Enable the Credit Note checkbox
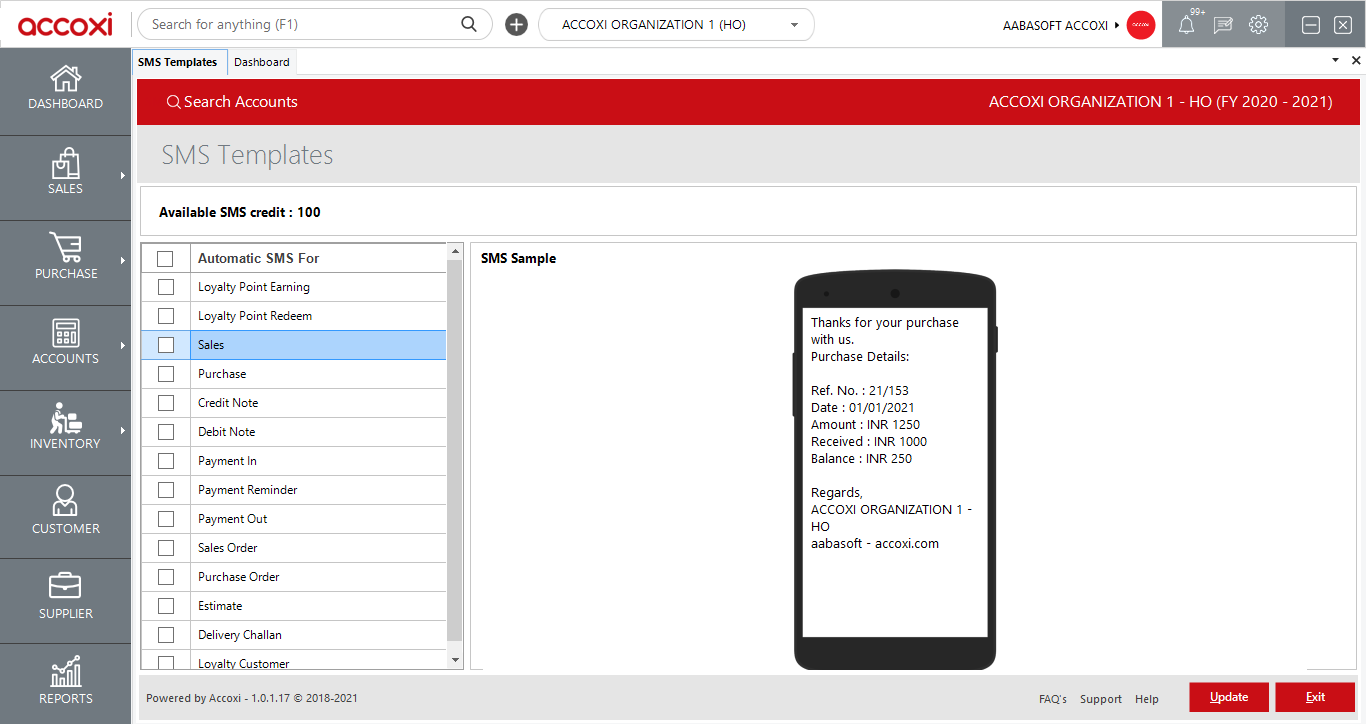The height and width of the screenshot is (724, 1366). 165,403
